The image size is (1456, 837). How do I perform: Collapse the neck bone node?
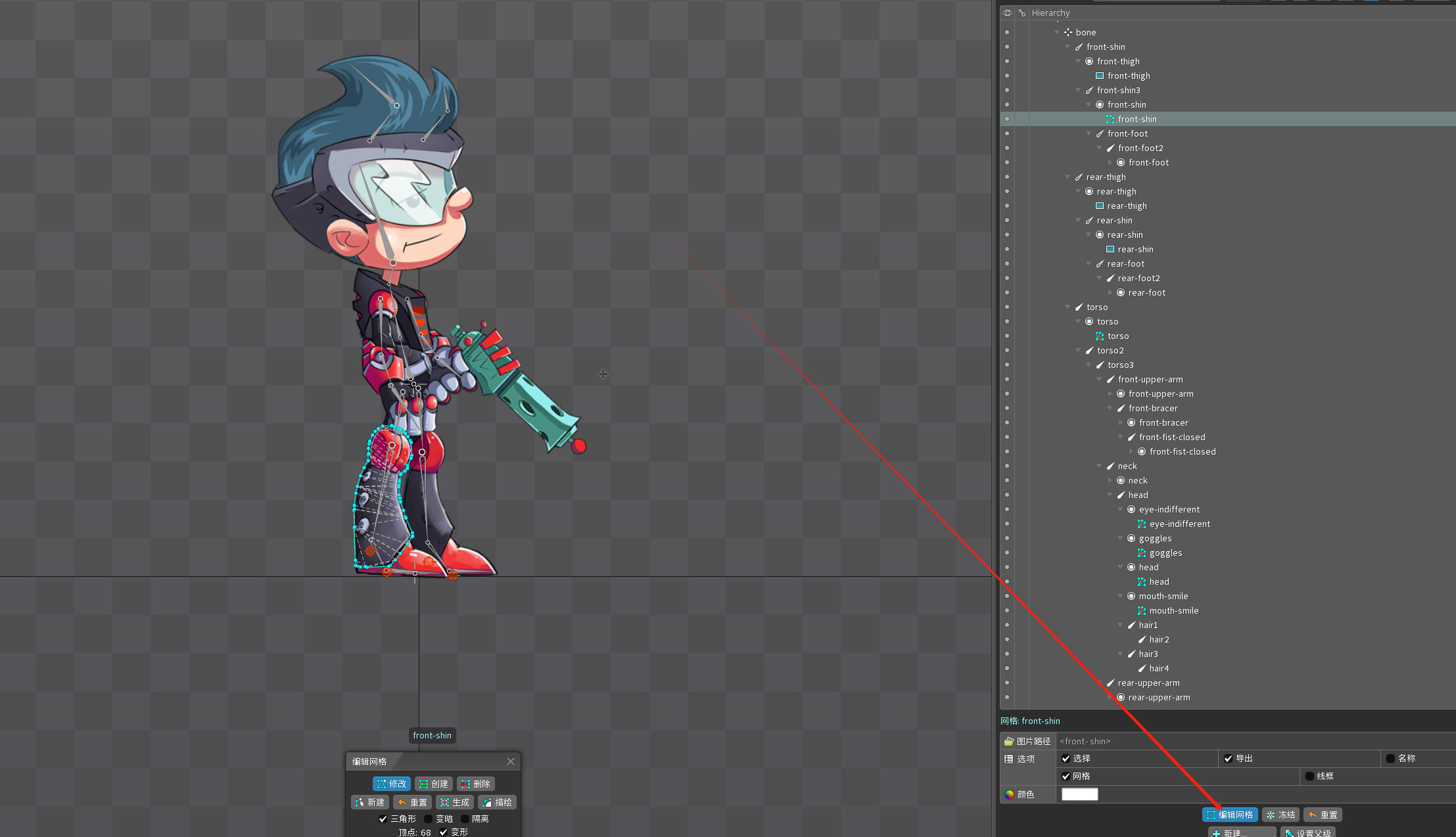pyautogui.click(x=1100, y=466)
